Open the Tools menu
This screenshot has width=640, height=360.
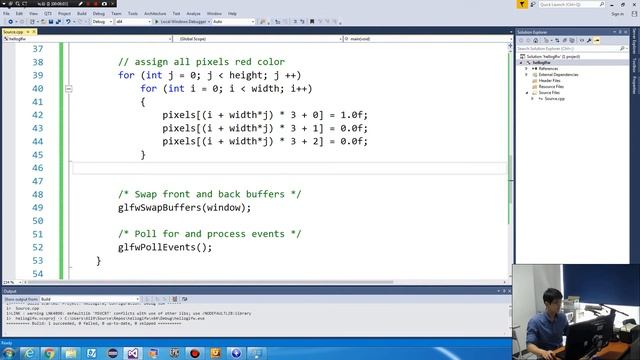coord(133,13)
